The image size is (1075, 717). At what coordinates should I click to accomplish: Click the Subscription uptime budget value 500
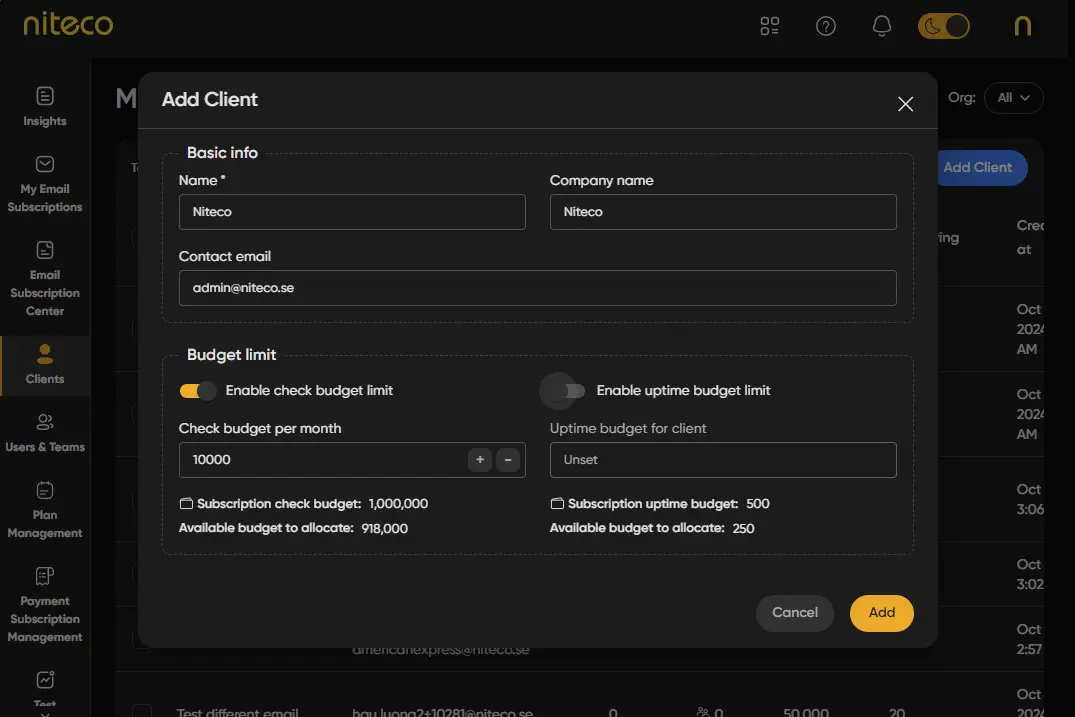pos(758,504)
